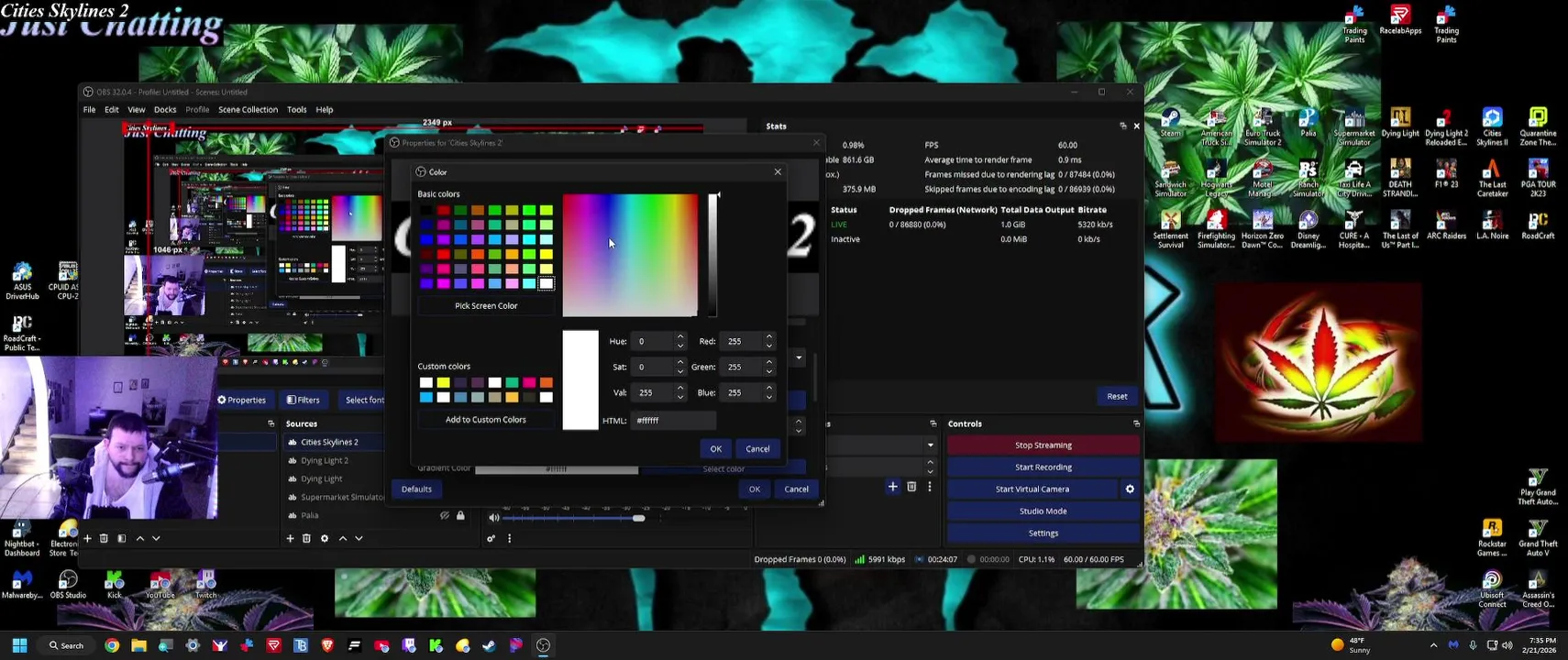The height and width of the screenshot is (660, 1568).
Task: Open the audio mixer three-dot menu
Action: (510, 538)
